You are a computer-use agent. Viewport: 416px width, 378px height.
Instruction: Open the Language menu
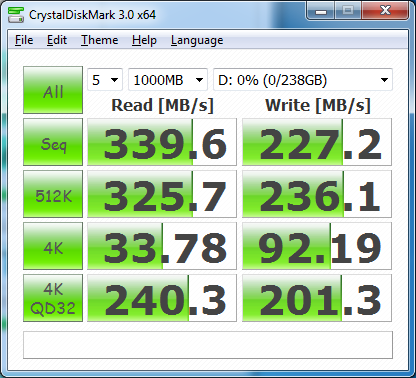tap(197, 40)
